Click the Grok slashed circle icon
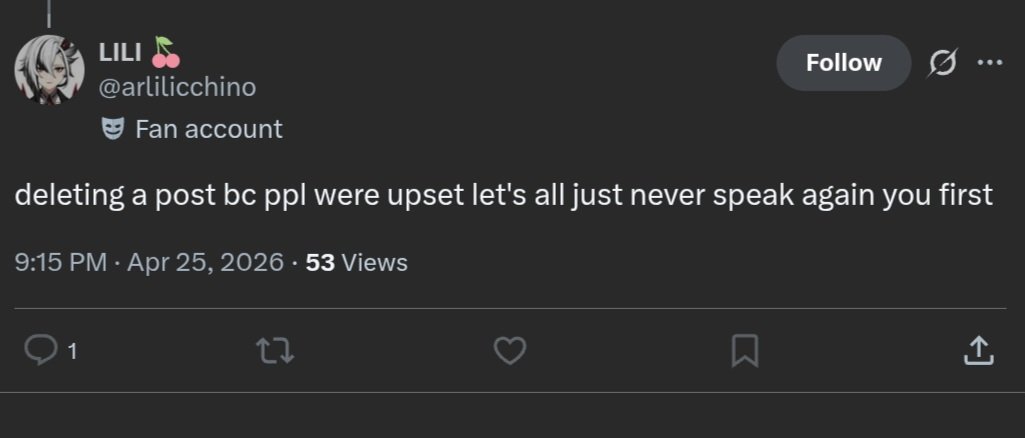 943,63
